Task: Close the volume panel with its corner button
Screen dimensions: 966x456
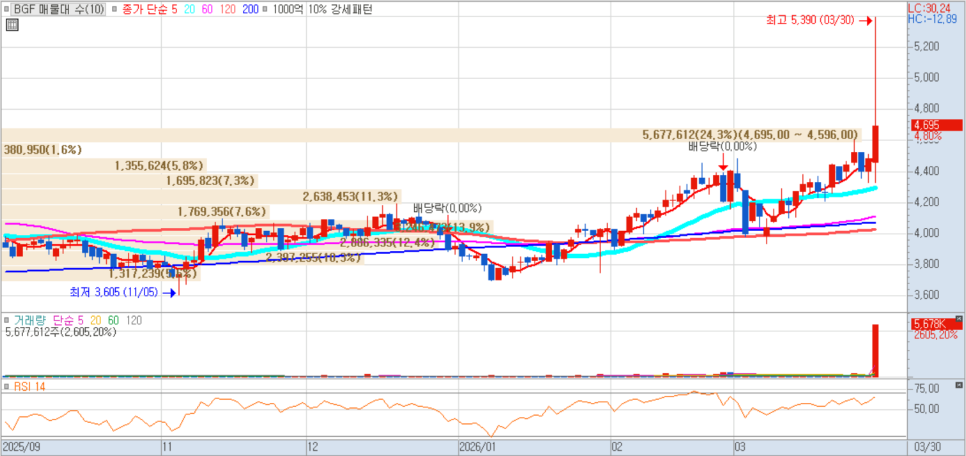Action: click(x=958, y=319)
